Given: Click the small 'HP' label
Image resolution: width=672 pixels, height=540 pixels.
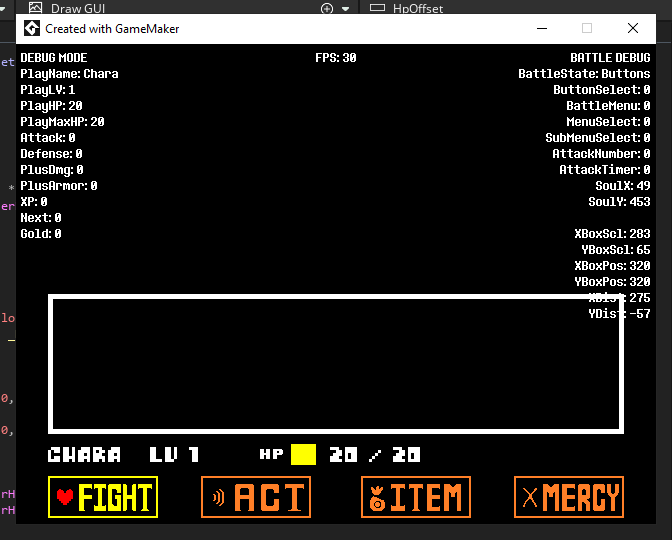Looking at the screenshot, I should (271, 454).
